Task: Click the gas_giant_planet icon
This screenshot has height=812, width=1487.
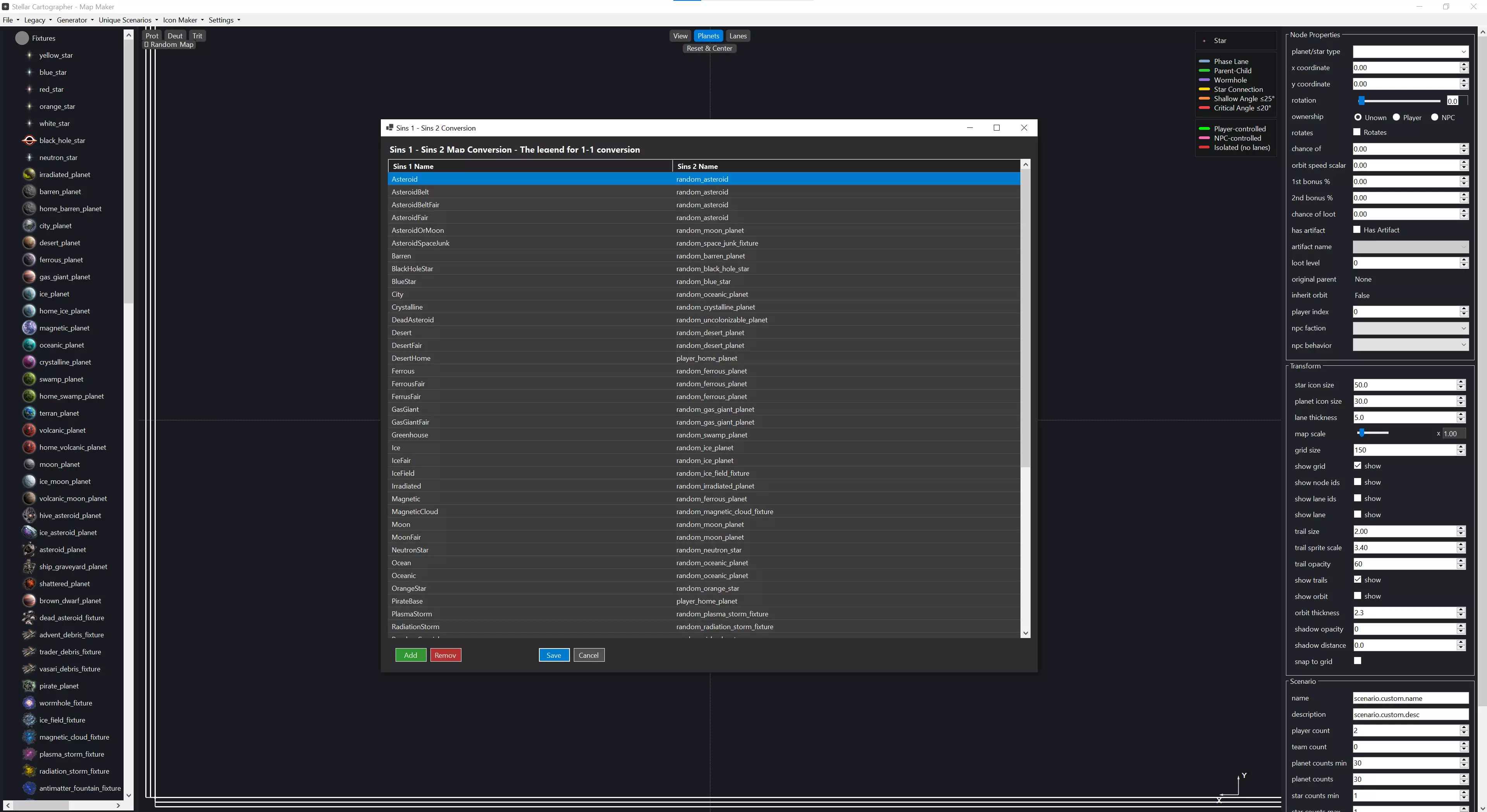Action: click(29, 277)
